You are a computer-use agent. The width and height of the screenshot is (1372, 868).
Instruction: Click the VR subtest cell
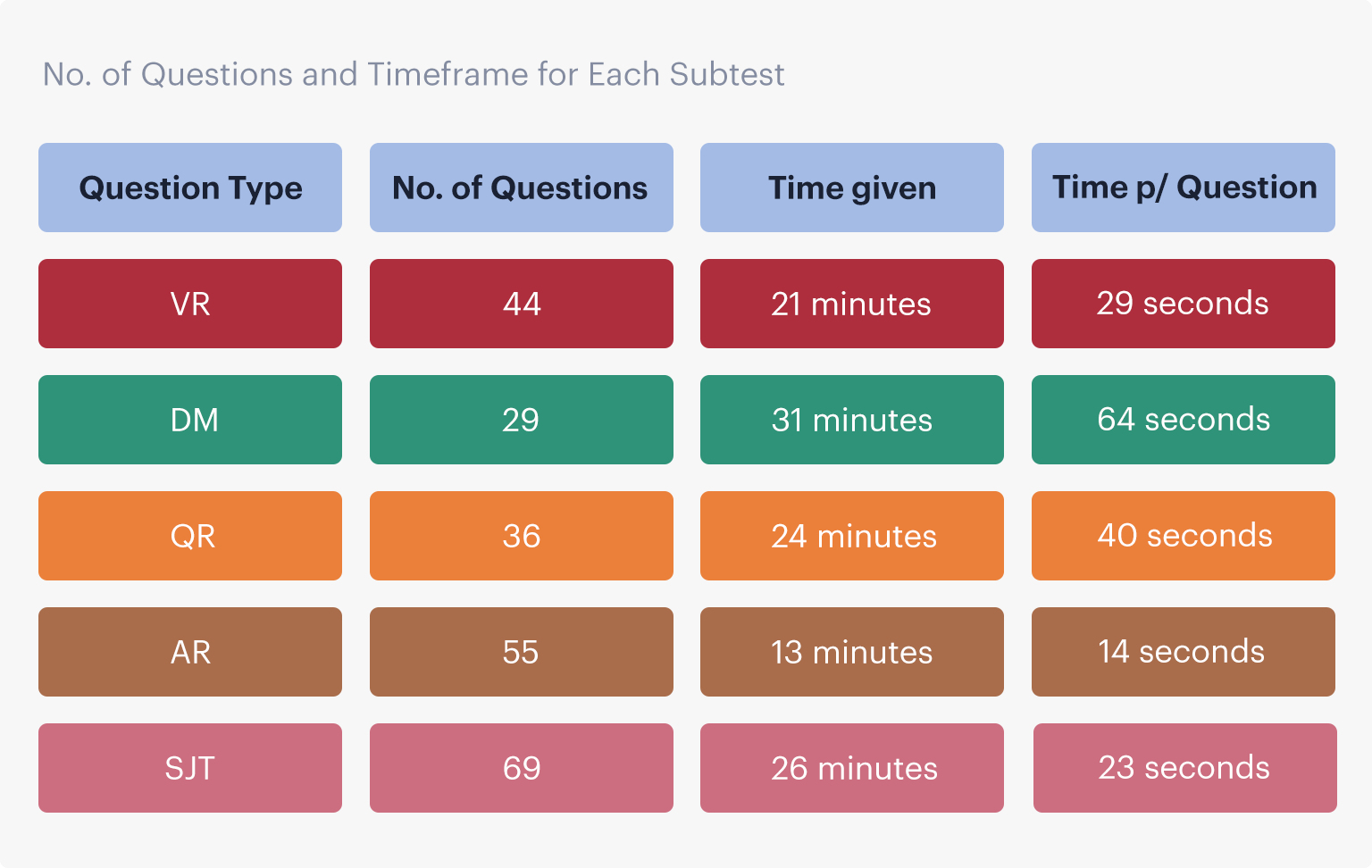[190, 304]
